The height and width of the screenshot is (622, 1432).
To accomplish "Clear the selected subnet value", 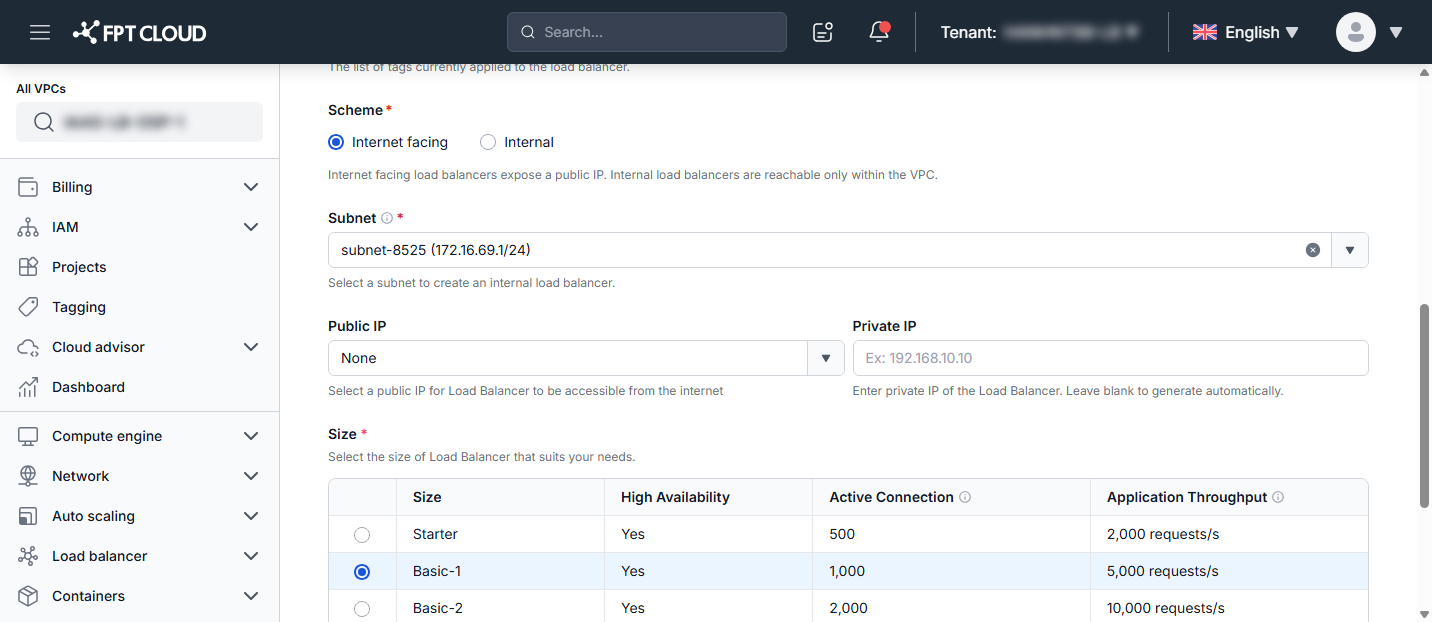I will tap(1313, 250).
